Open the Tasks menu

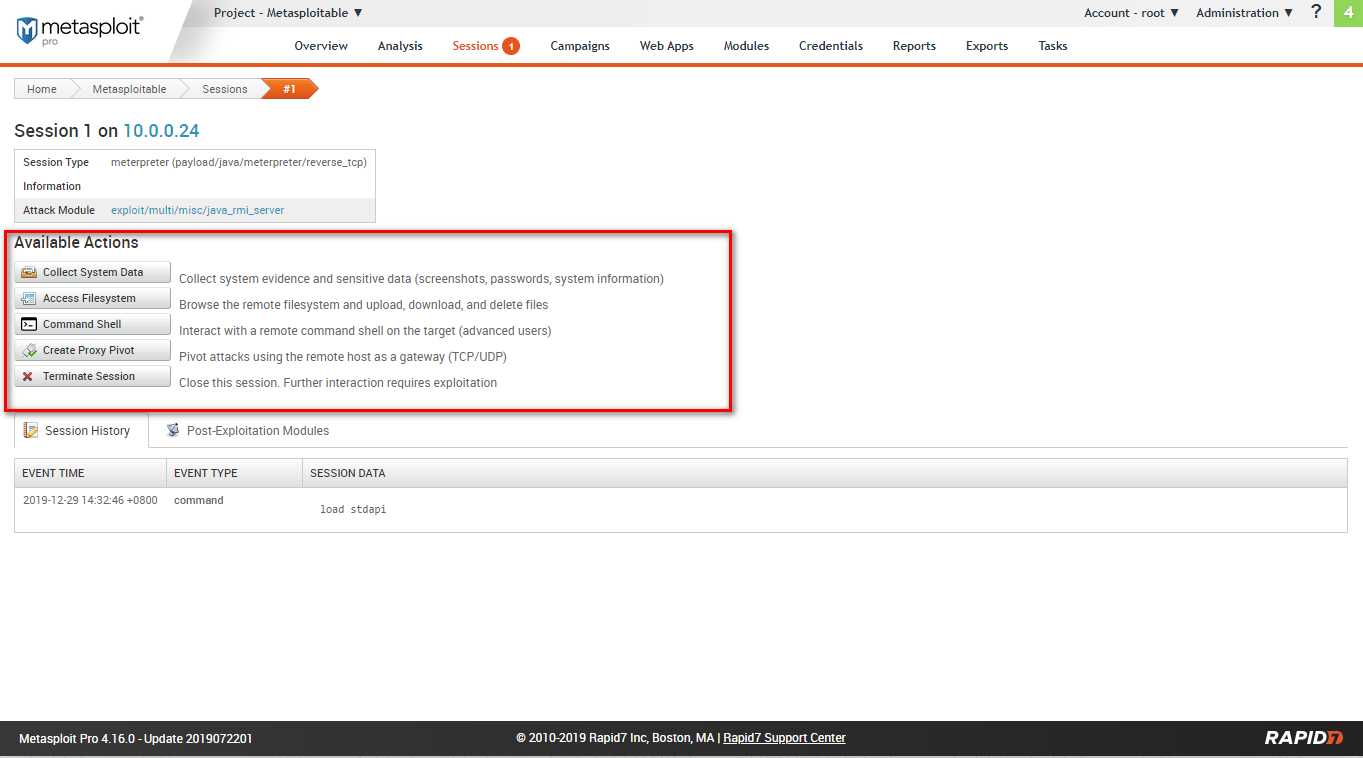coord(1053,46)
